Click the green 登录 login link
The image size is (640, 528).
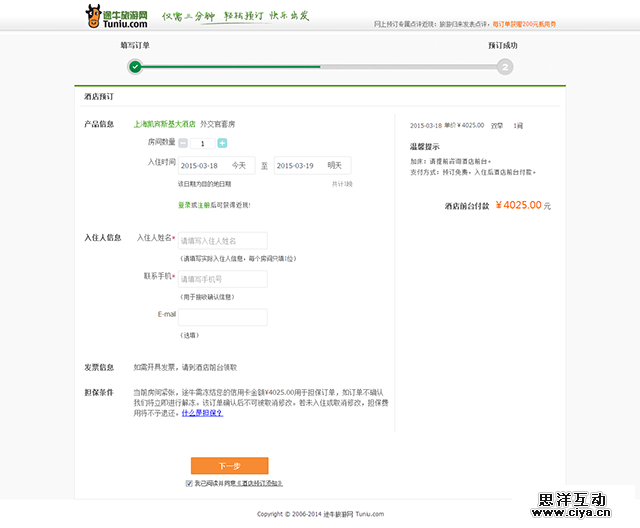184,205
